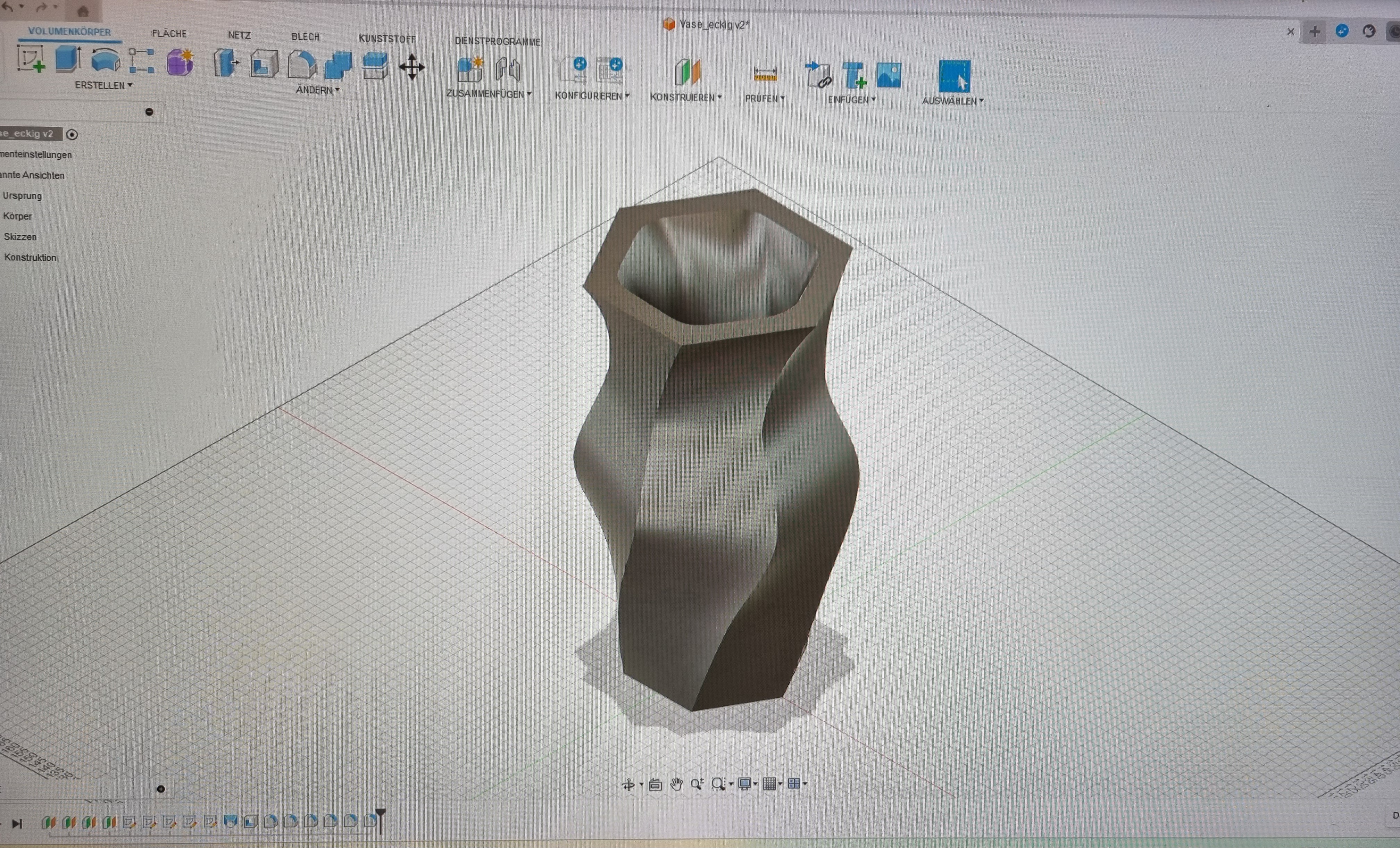The image size is (1400, 848).
Task: Select the Fillet tool
Action: [x=301, y=64]
